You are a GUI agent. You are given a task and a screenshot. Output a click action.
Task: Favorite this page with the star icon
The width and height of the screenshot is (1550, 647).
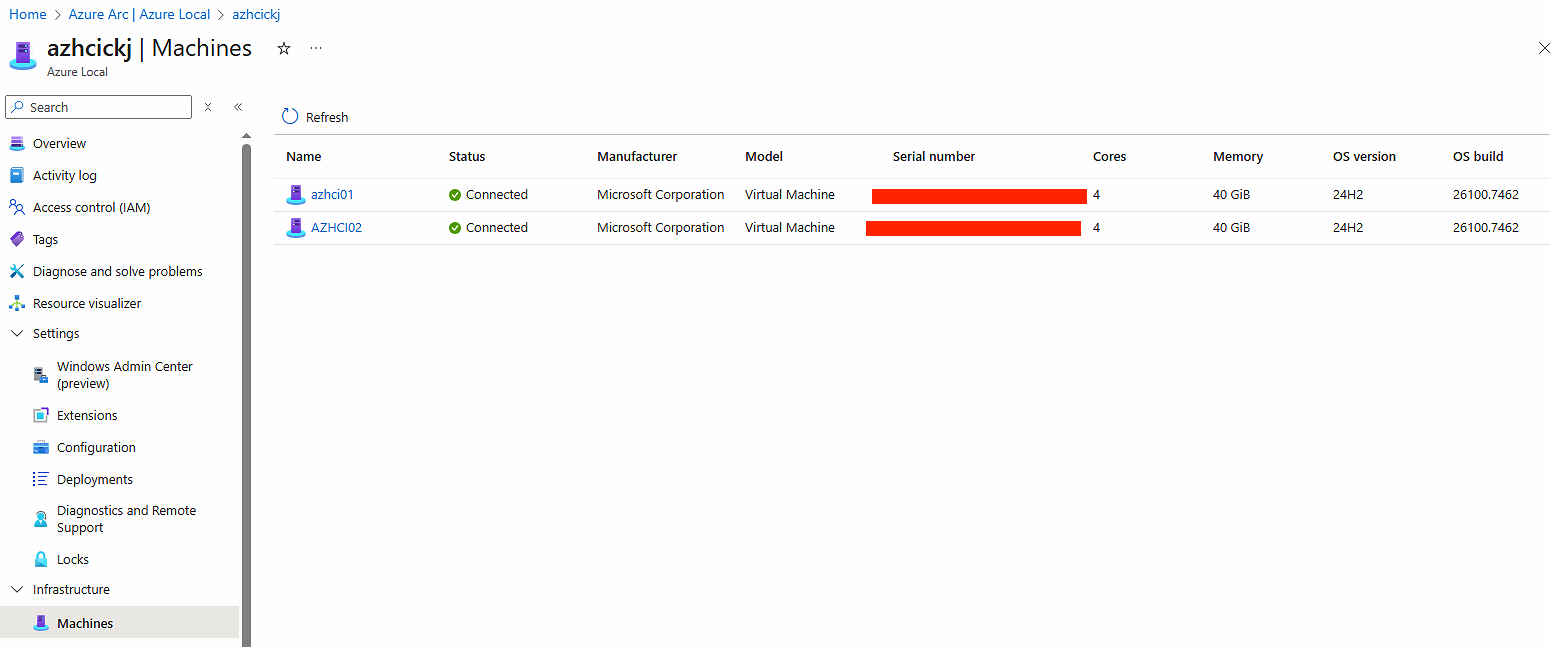click(284, 48)
